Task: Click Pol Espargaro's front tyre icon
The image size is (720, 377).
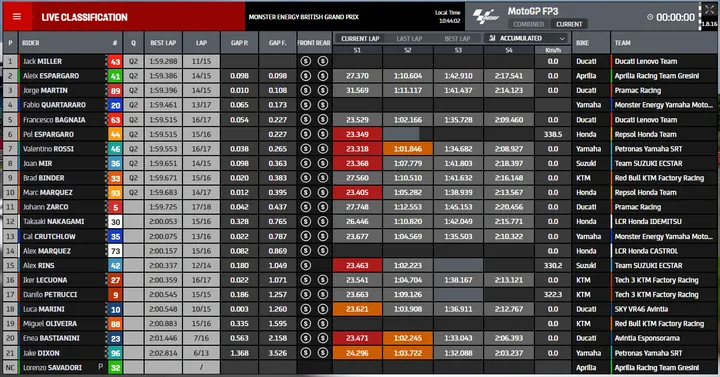Action: point(305,134)
